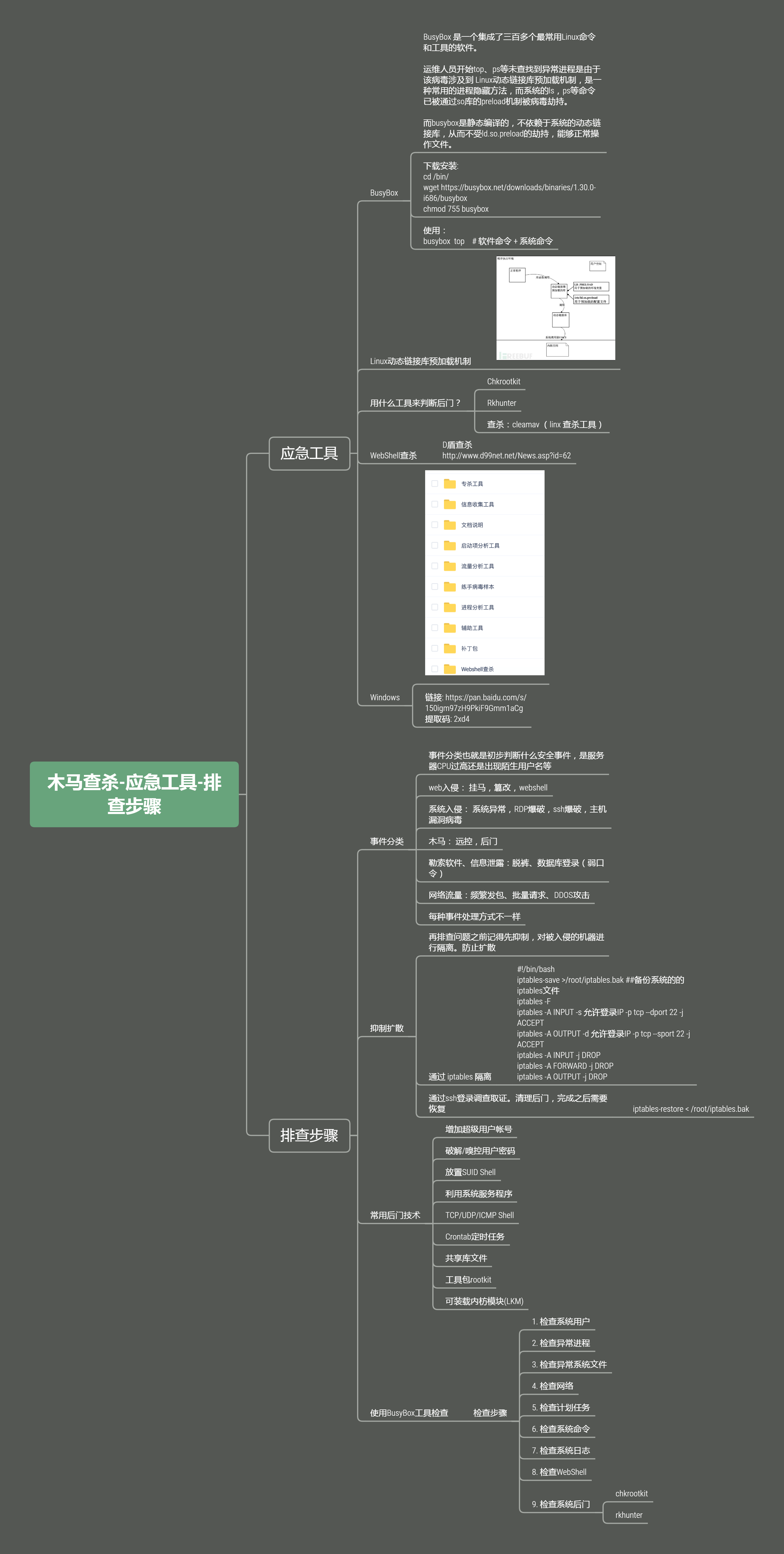Click the Linux动态链接库预加载机制 node
Screen dimensions: 784x1554
tap(420, 361)
